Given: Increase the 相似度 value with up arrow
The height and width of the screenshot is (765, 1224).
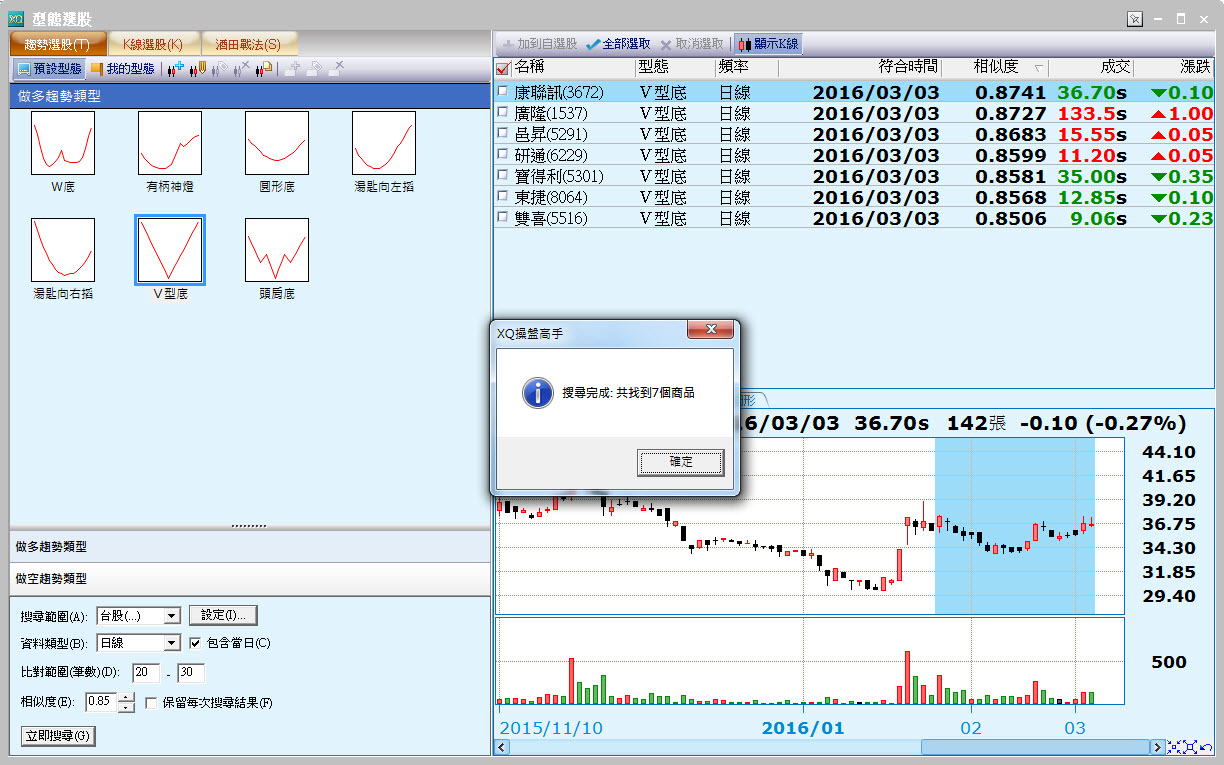Looking at the screenshot, I should pyautogui.click(x=126, y=697).
